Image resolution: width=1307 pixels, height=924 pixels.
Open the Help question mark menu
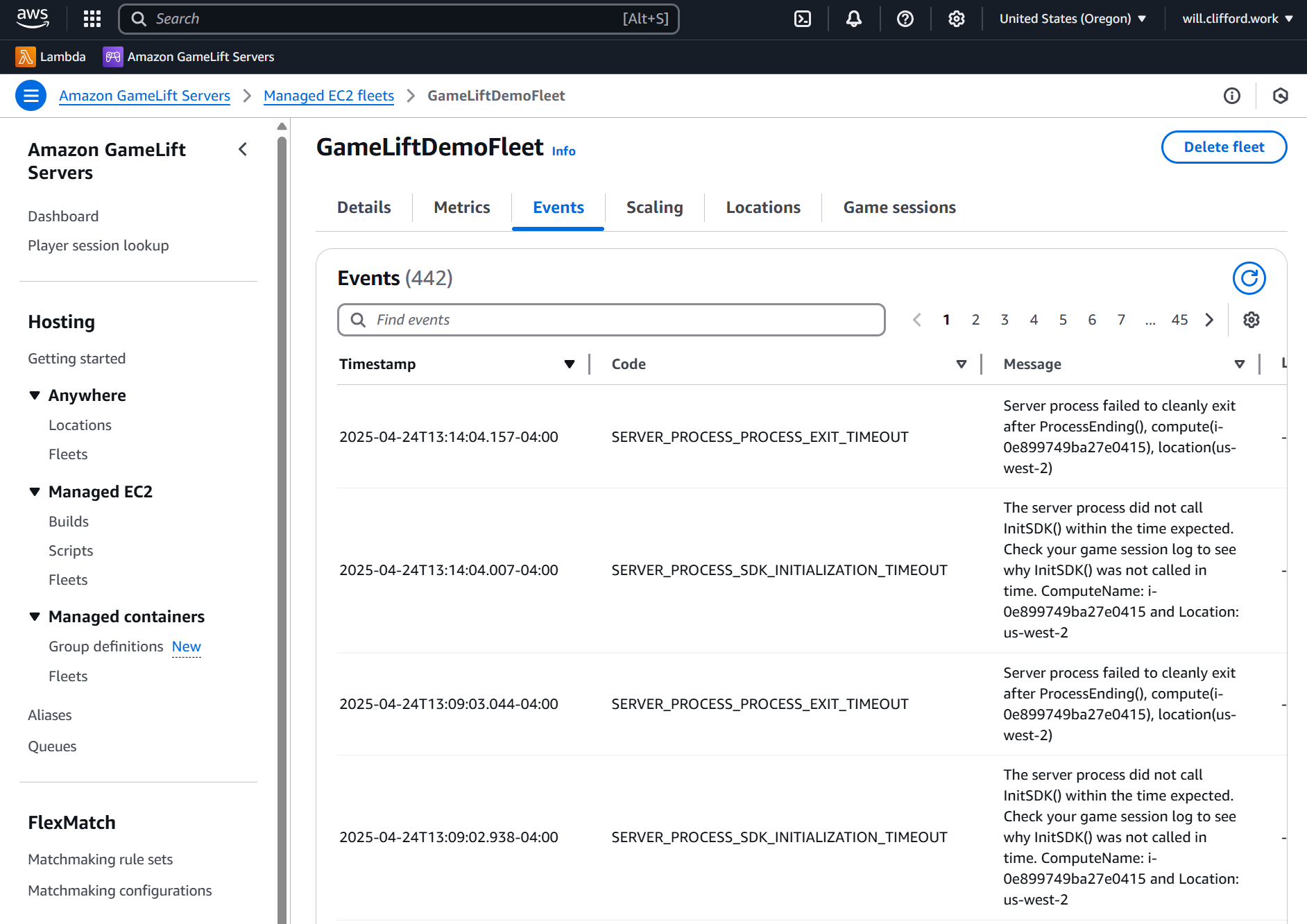pyautogui.click(x=905, y=19)
